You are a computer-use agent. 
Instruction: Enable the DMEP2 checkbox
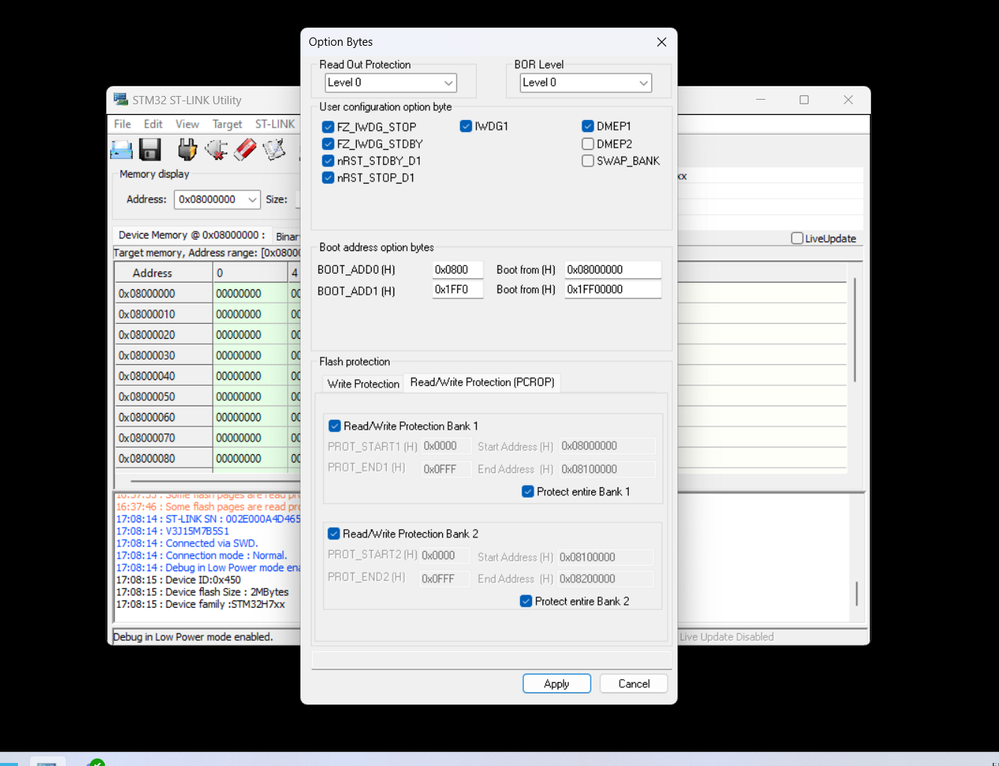click(587, 144)
